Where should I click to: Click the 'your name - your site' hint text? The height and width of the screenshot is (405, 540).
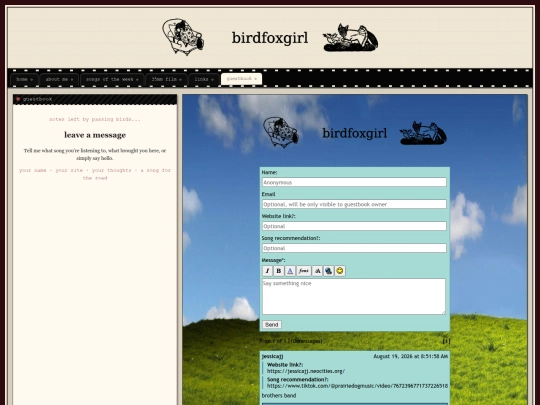[x=95, y=174]
